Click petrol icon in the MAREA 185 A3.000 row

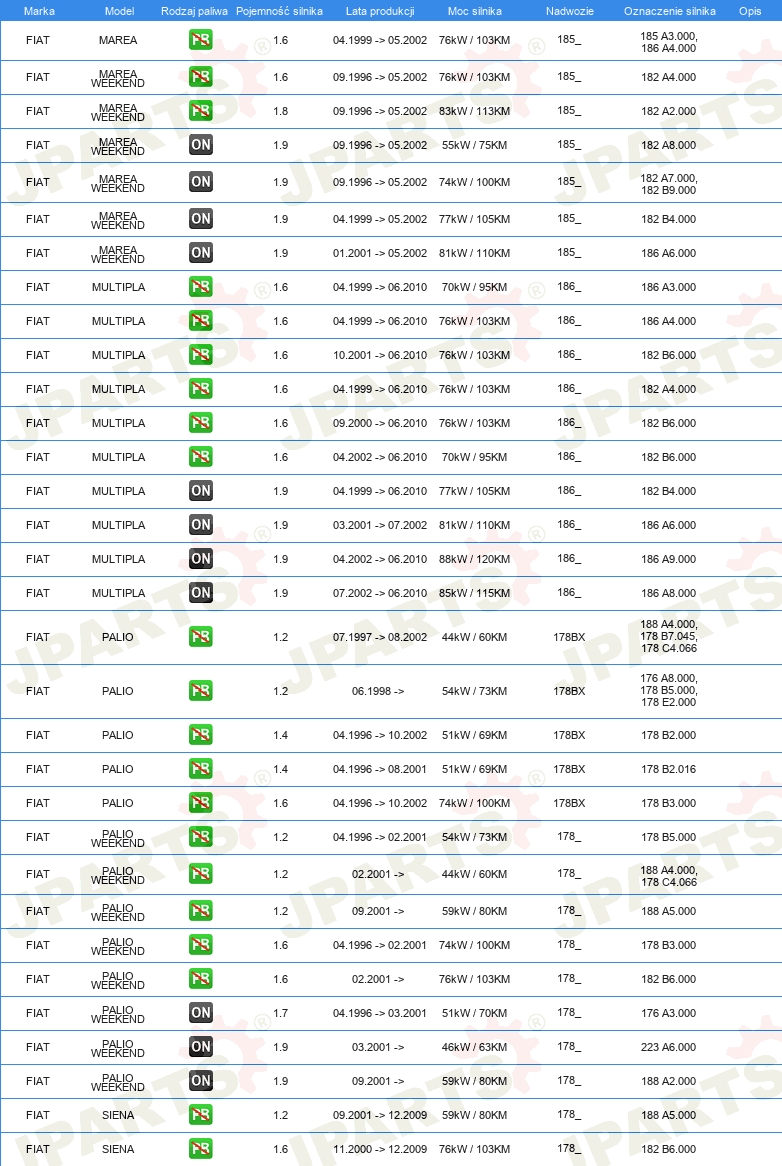click(x=201, y=39)
